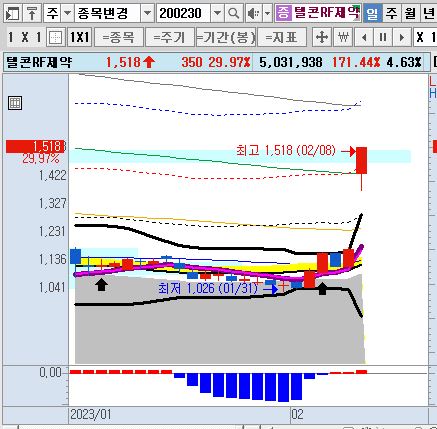Image resolution: width=437 pixels, height=429 pixels.
Task: Expand the stock code history dropdown
Action: click(217, 14)
